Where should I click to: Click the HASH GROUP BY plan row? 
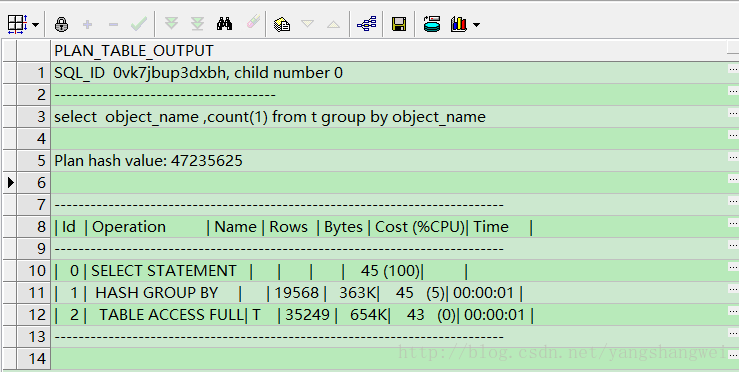(388, 292)
